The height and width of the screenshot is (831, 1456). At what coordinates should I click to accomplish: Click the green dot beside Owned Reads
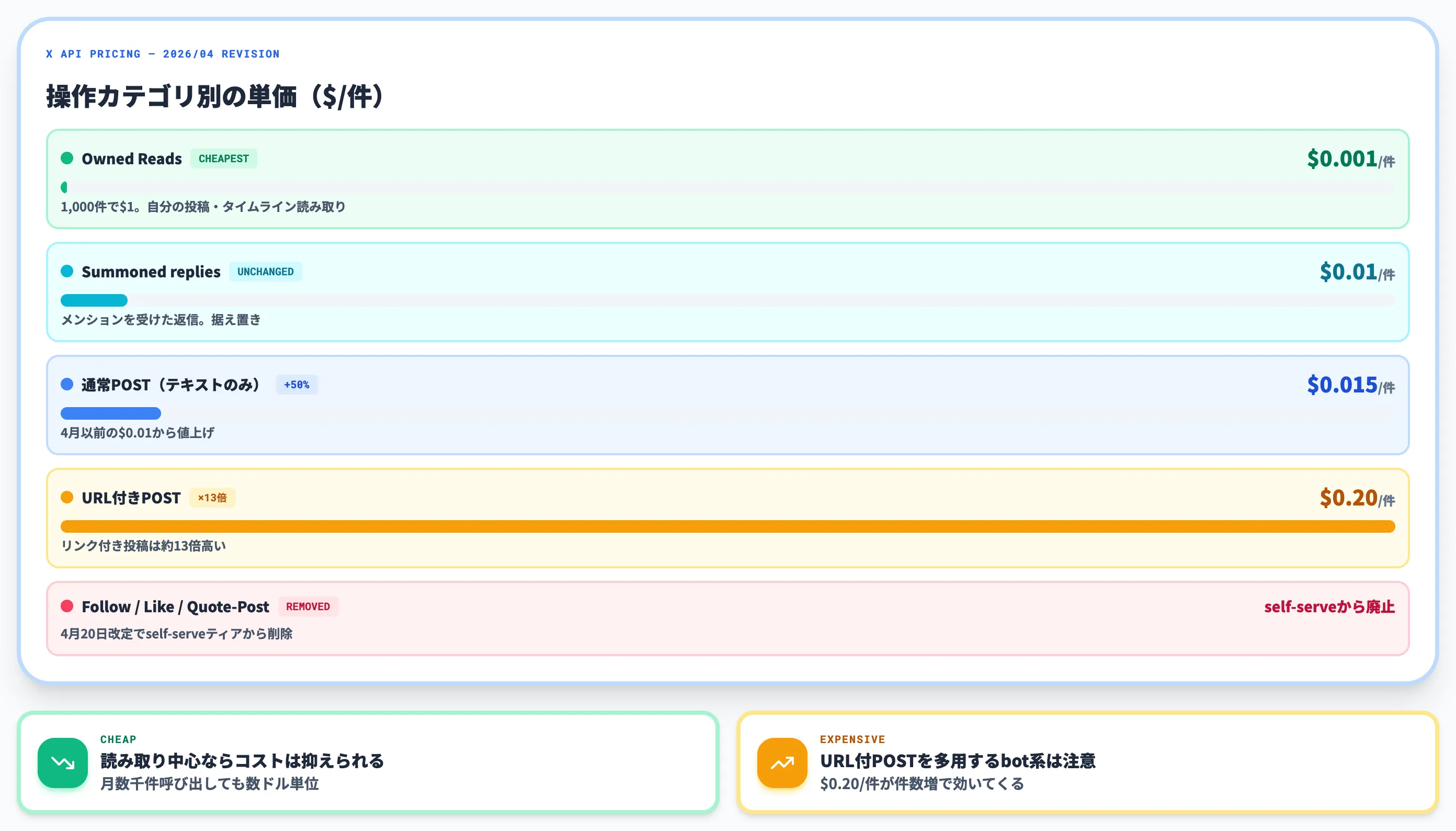coord(67,158)
